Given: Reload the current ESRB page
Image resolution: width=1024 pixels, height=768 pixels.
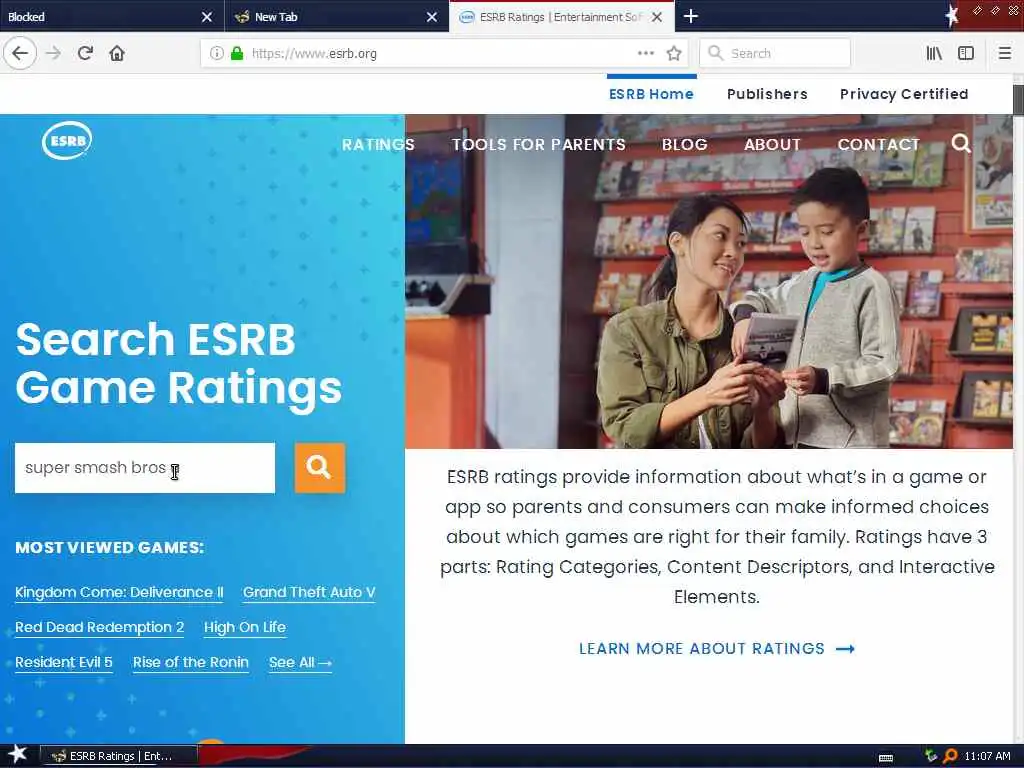Looking at the screenshot, I should [x=85, y=53].
